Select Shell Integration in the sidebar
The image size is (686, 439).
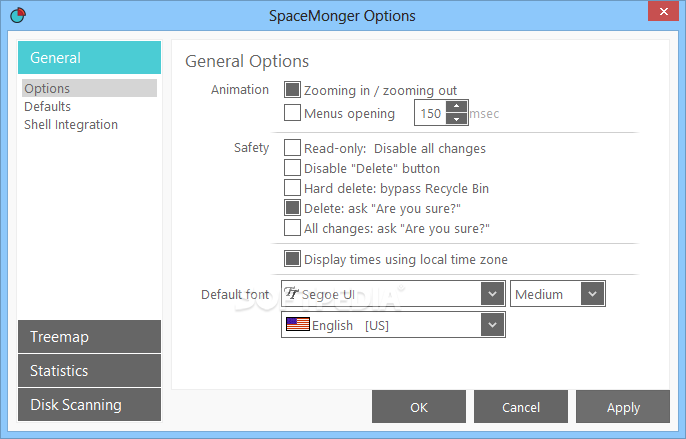click(x=71, y=125)
